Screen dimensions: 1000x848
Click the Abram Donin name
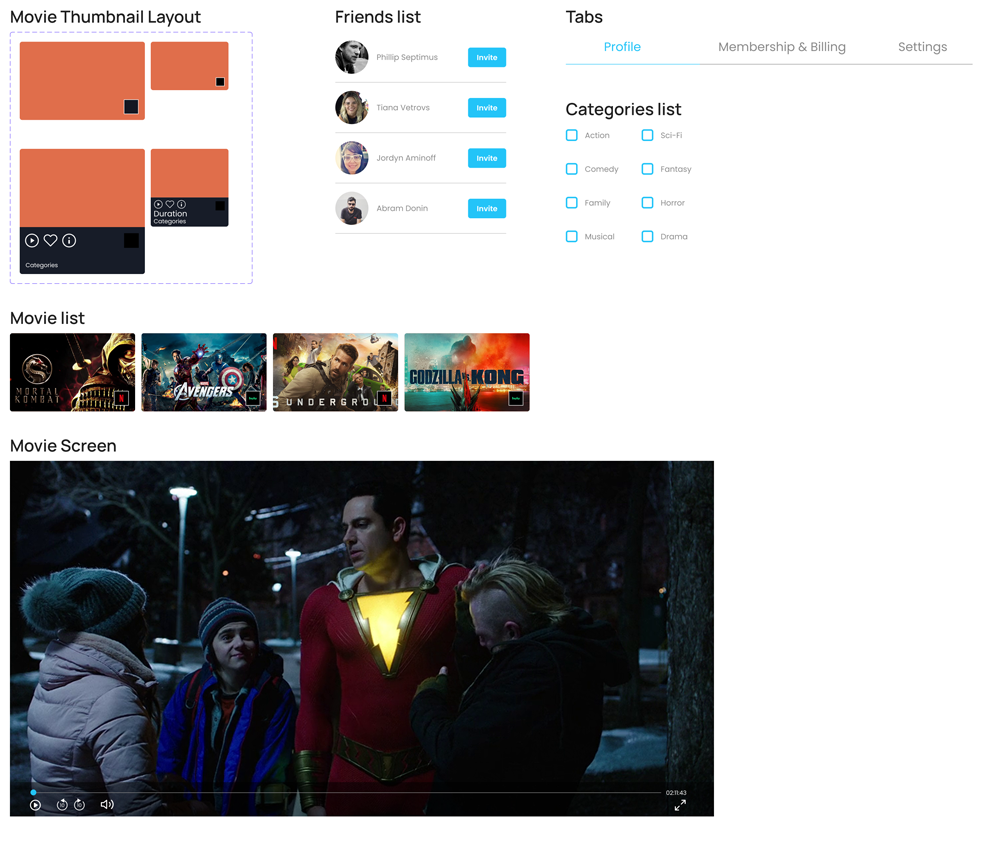pyautogui.click(x=402, y=208)
